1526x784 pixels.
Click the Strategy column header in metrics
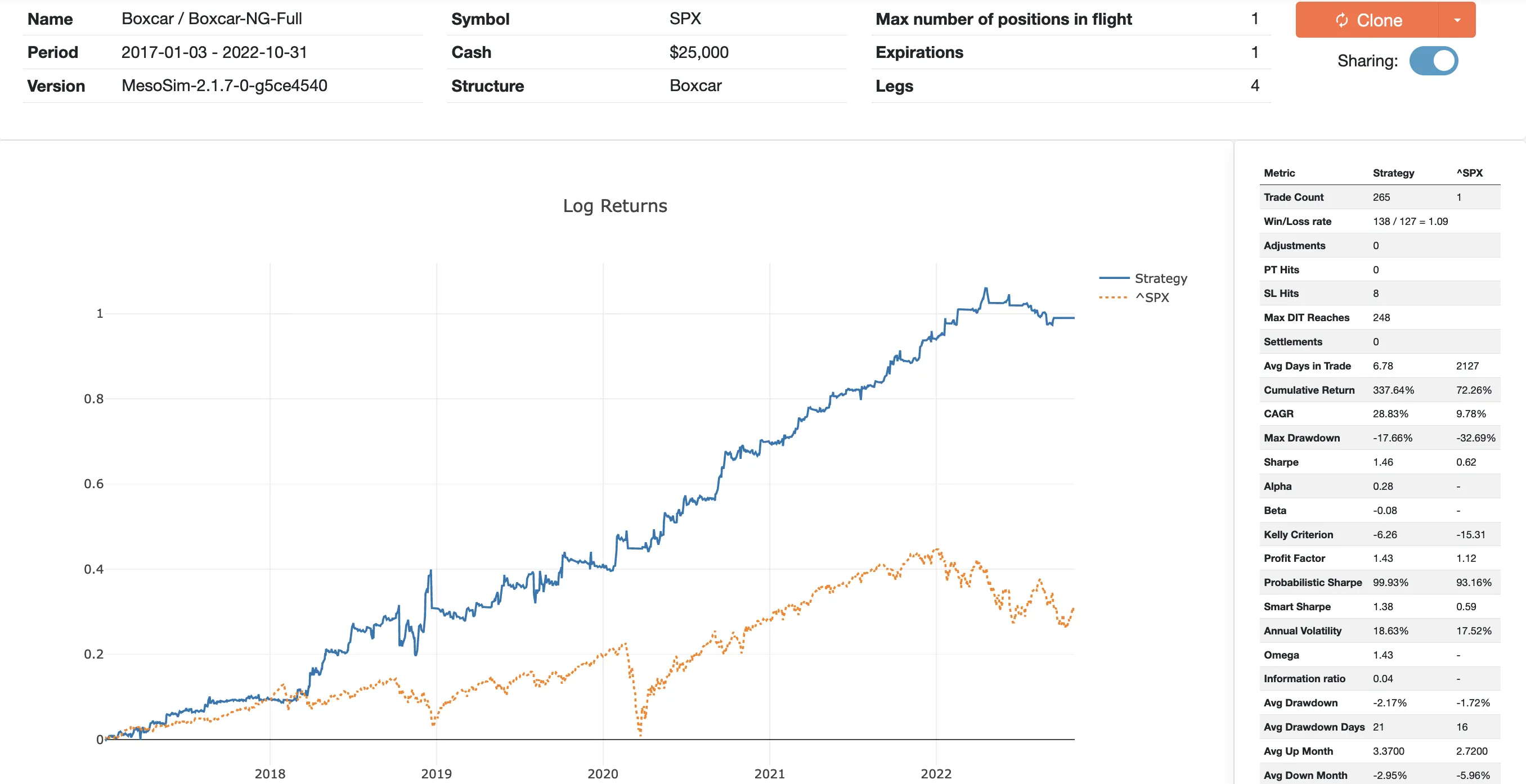point(1393,173)
